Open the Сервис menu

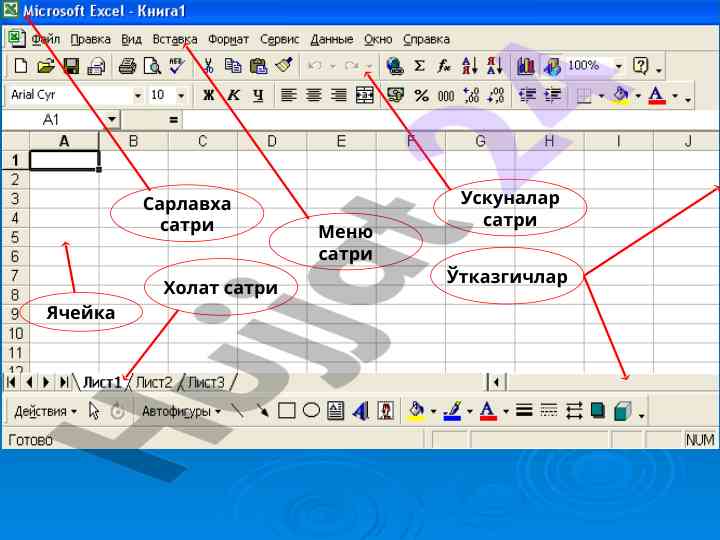pos(279,39)
